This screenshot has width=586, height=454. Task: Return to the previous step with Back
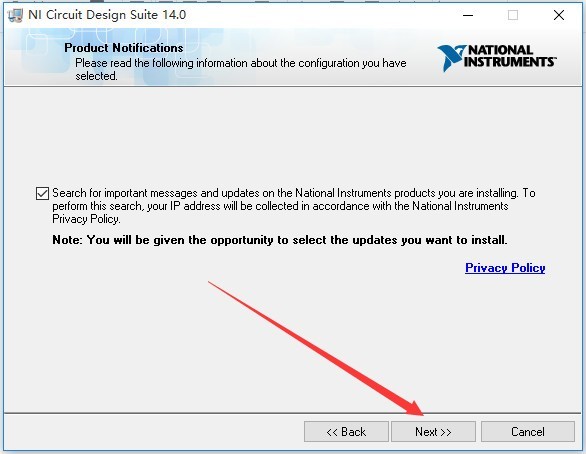coord(346,432)
